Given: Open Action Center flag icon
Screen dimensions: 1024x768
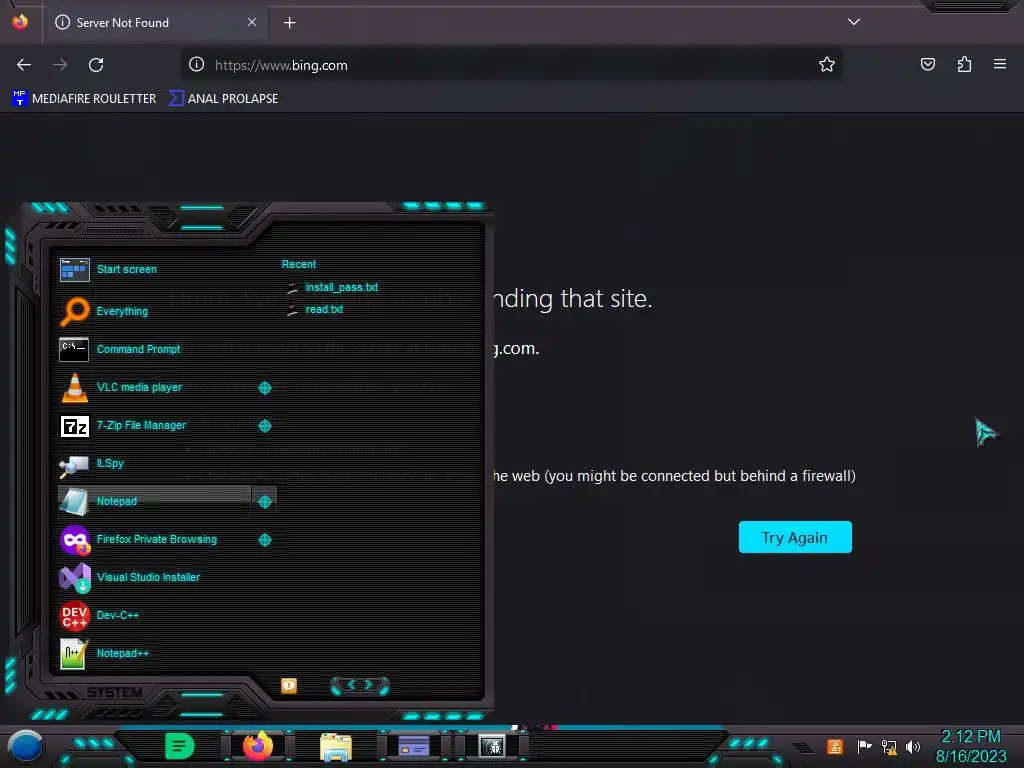Looking at the screenshot, I should tap(864, 746).
